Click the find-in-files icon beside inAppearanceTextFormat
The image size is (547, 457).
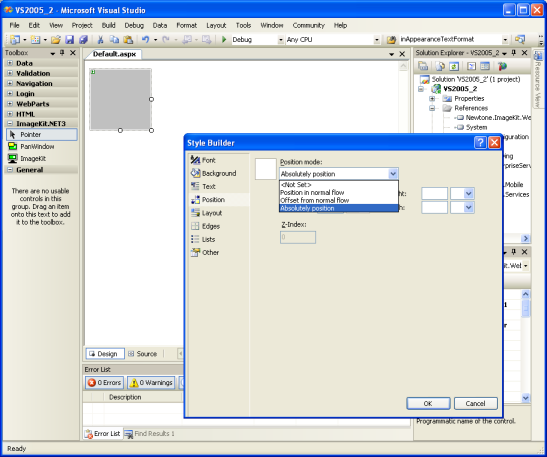[x=391, y=39]
